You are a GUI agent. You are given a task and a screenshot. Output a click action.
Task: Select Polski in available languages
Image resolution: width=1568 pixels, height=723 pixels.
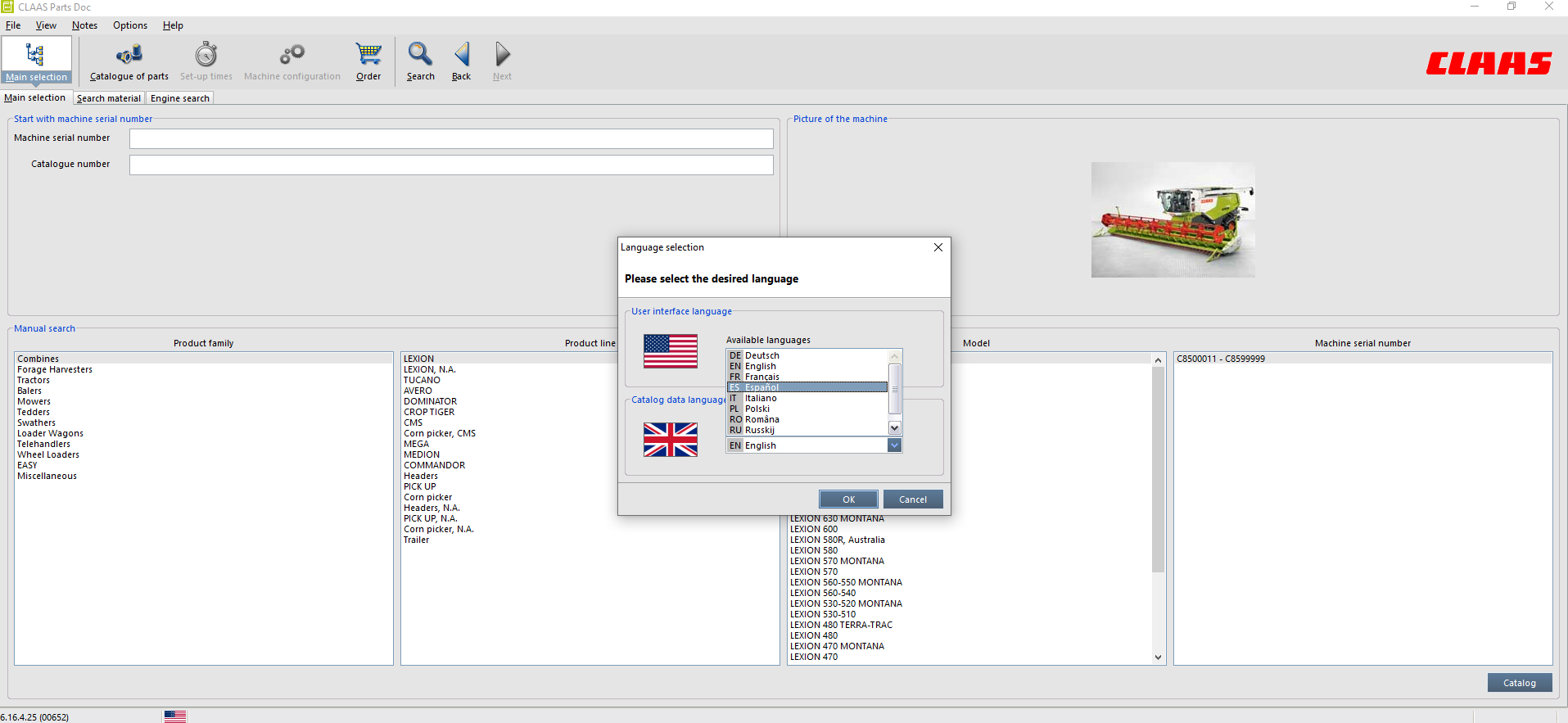pyautogui.click(x=807, y=409)
